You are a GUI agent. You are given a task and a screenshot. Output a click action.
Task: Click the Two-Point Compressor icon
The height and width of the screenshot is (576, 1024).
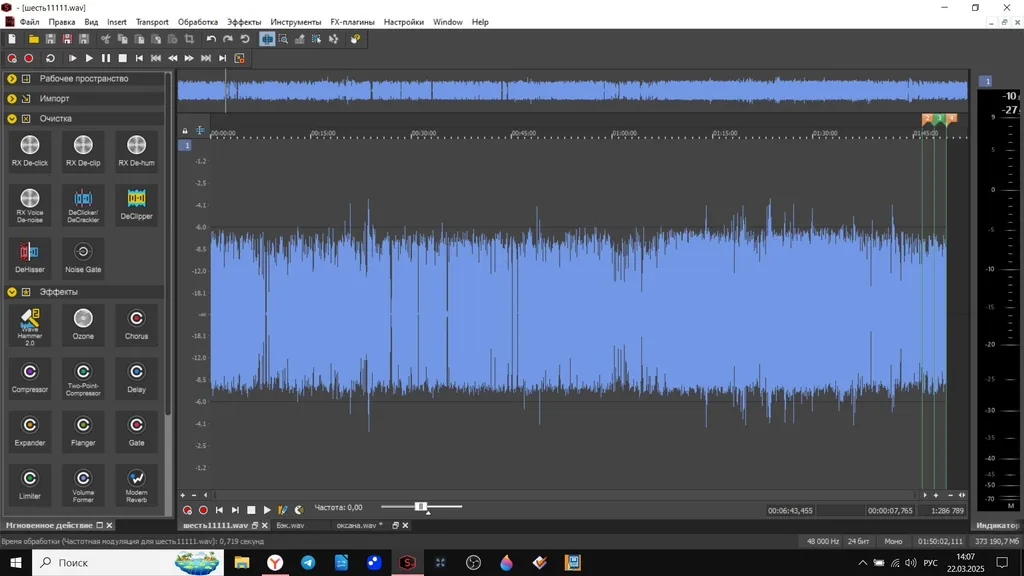click(83, 379)
